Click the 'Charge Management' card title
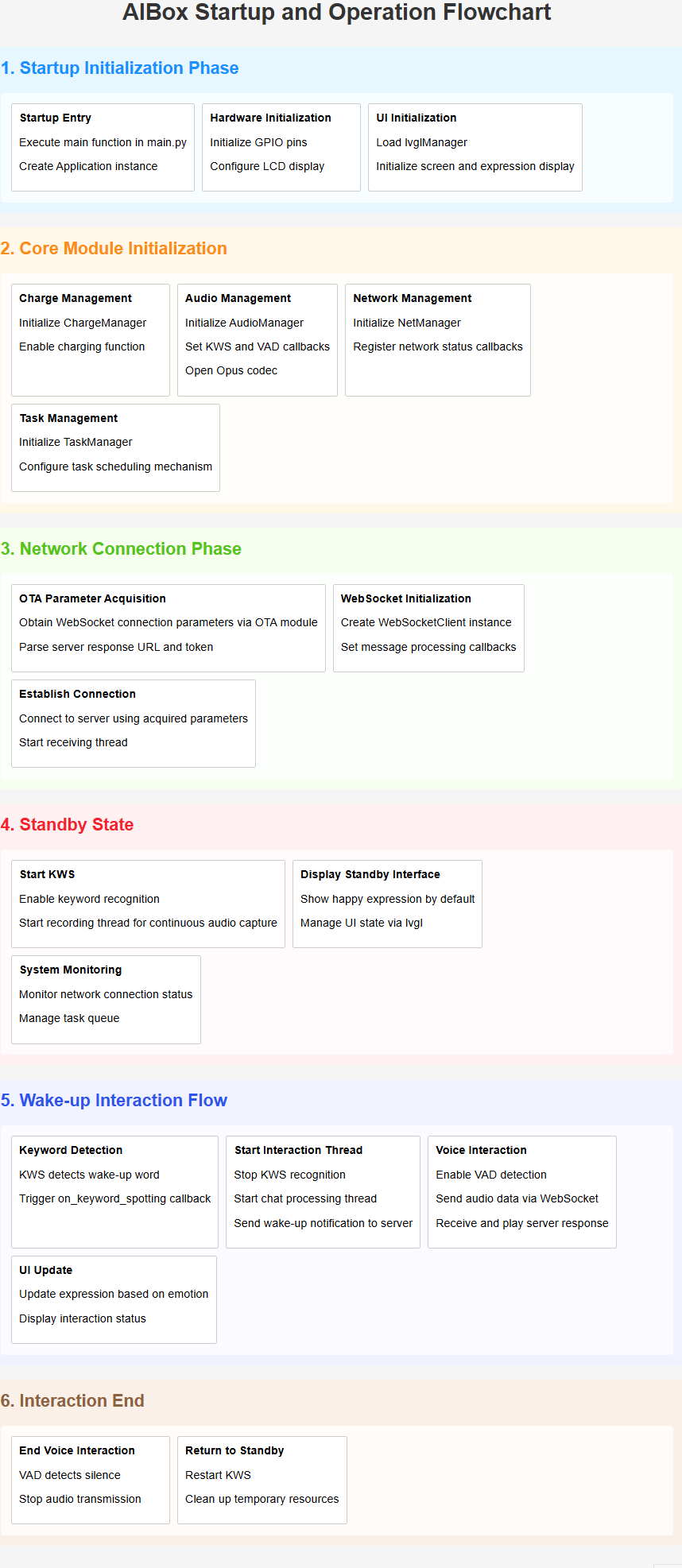Viewport: 682px width, 1568px height. point(76,298)
